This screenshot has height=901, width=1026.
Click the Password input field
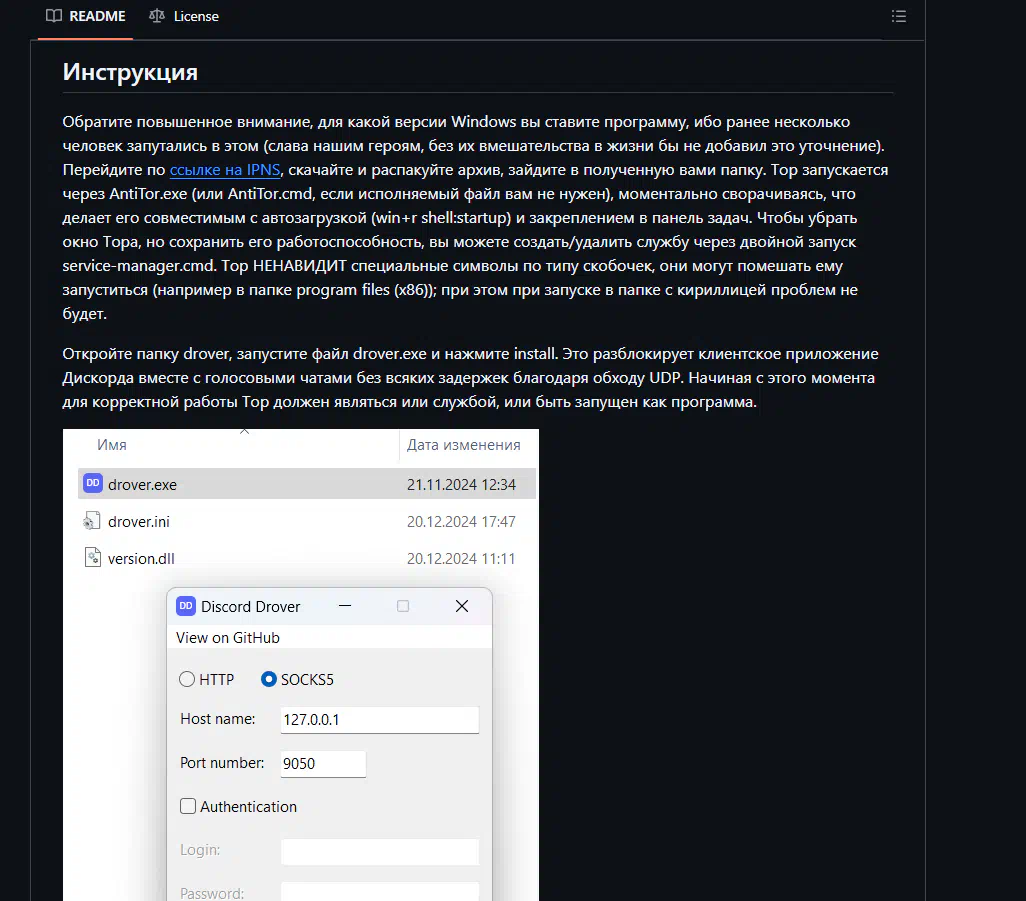click(x=380, y=891)
